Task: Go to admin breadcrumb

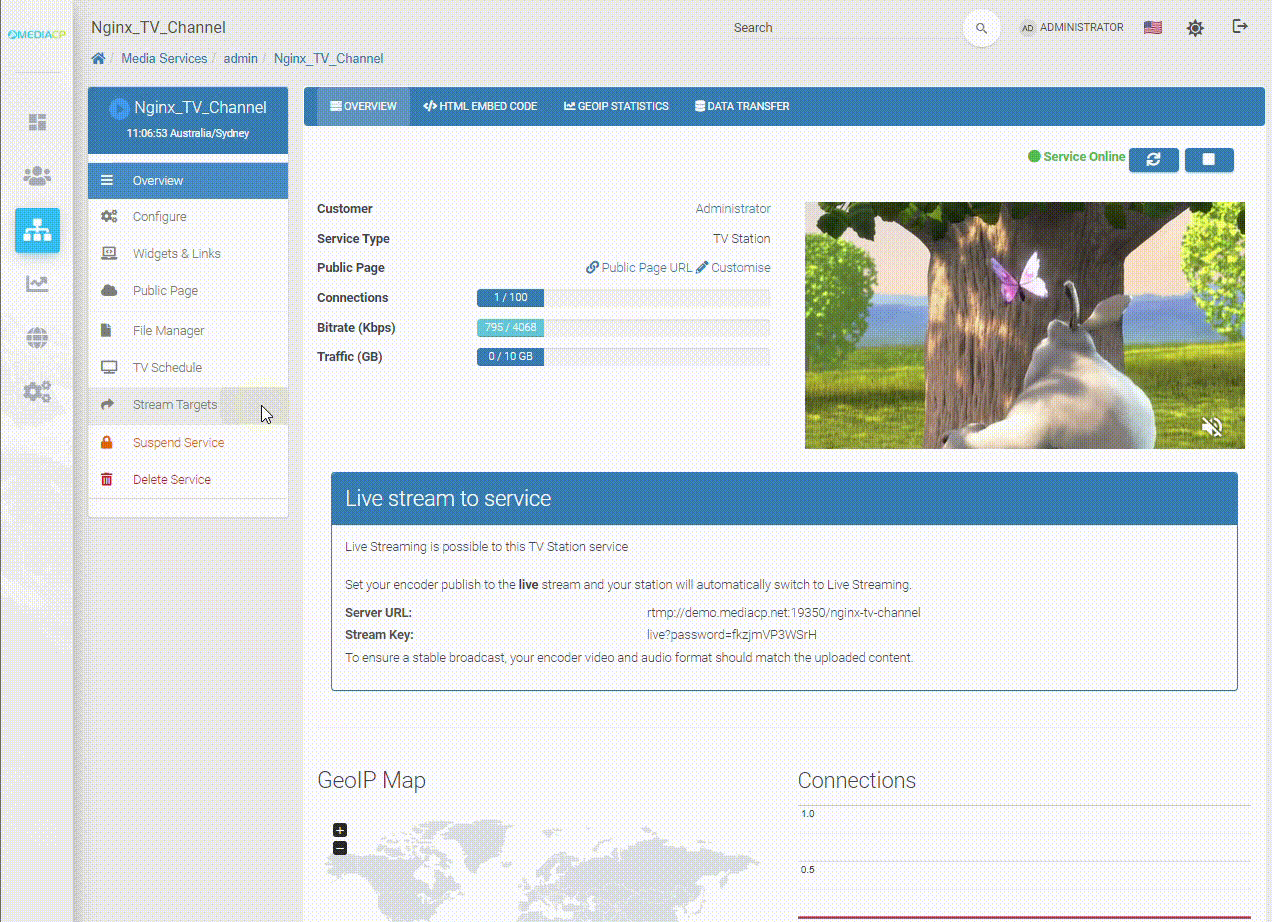Action: point(240,58)
